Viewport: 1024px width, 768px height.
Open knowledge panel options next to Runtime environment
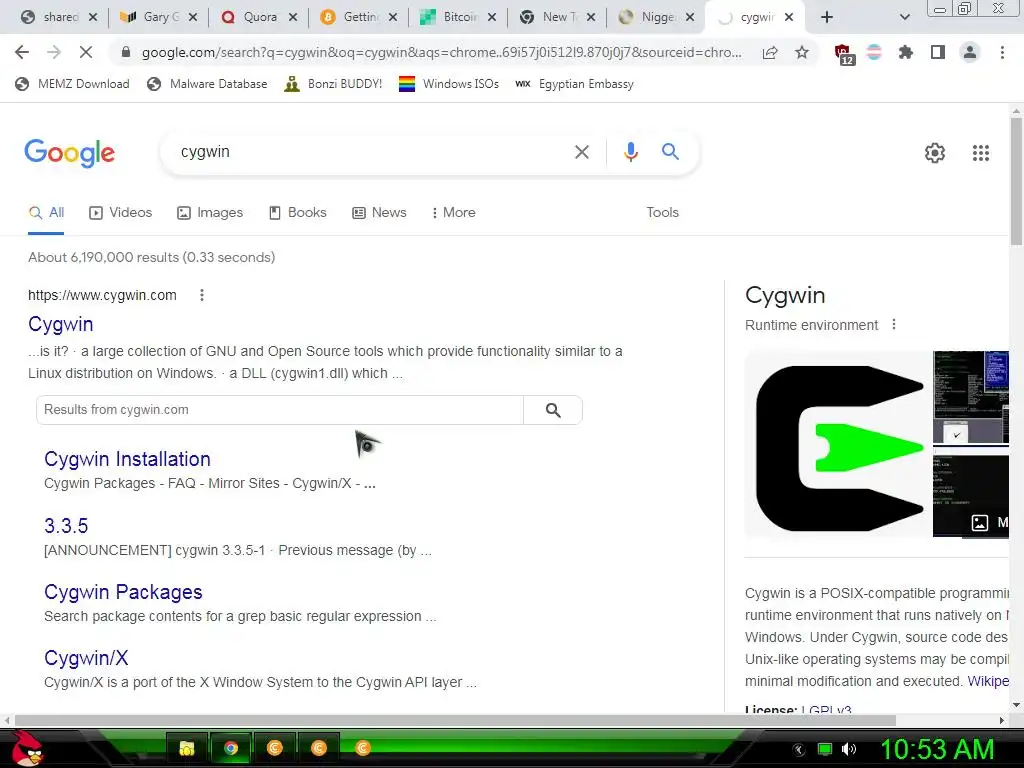pos(893,325)
